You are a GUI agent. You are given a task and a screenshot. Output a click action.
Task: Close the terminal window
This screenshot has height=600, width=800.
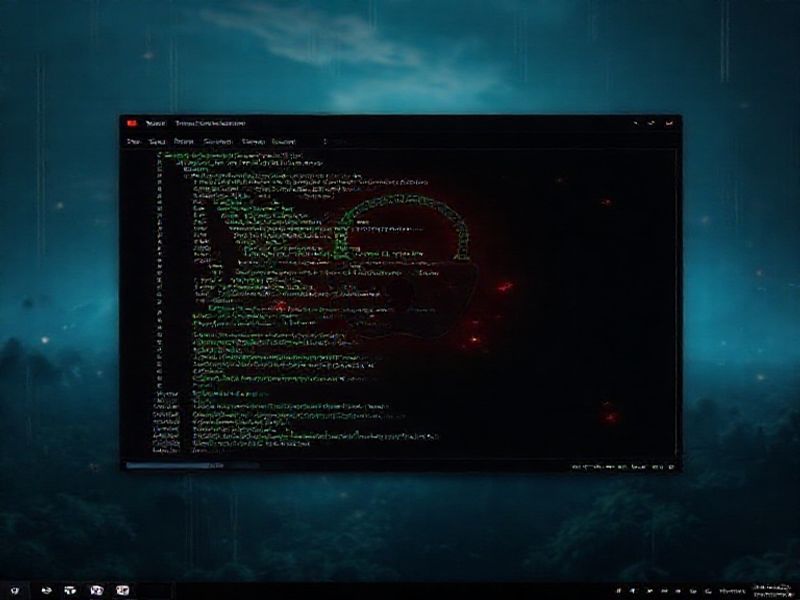(670, 123)
